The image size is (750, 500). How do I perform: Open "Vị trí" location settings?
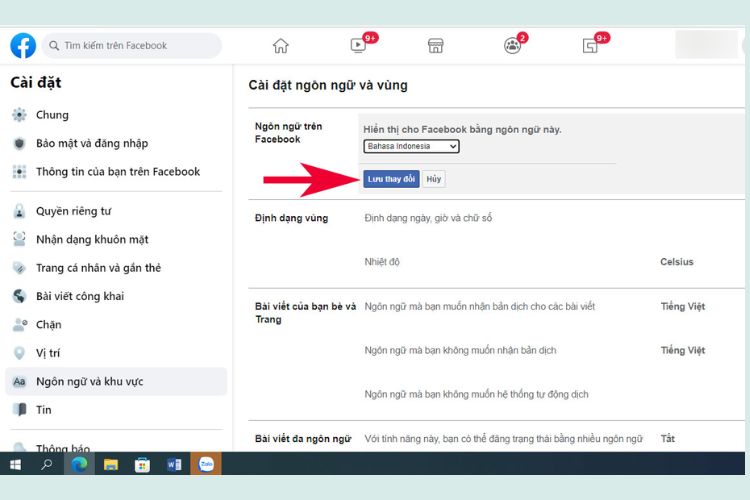click(x=48, y=353)
